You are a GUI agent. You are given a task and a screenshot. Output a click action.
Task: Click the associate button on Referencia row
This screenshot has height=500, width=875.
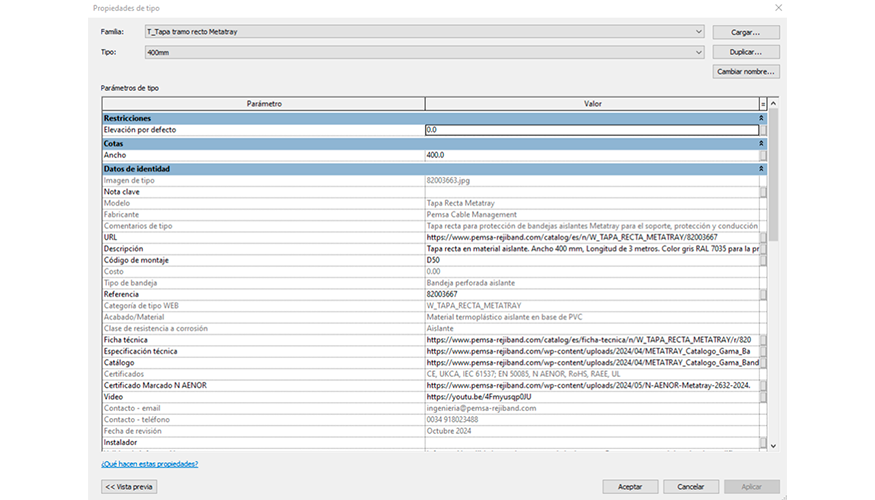tap(763, 295)
